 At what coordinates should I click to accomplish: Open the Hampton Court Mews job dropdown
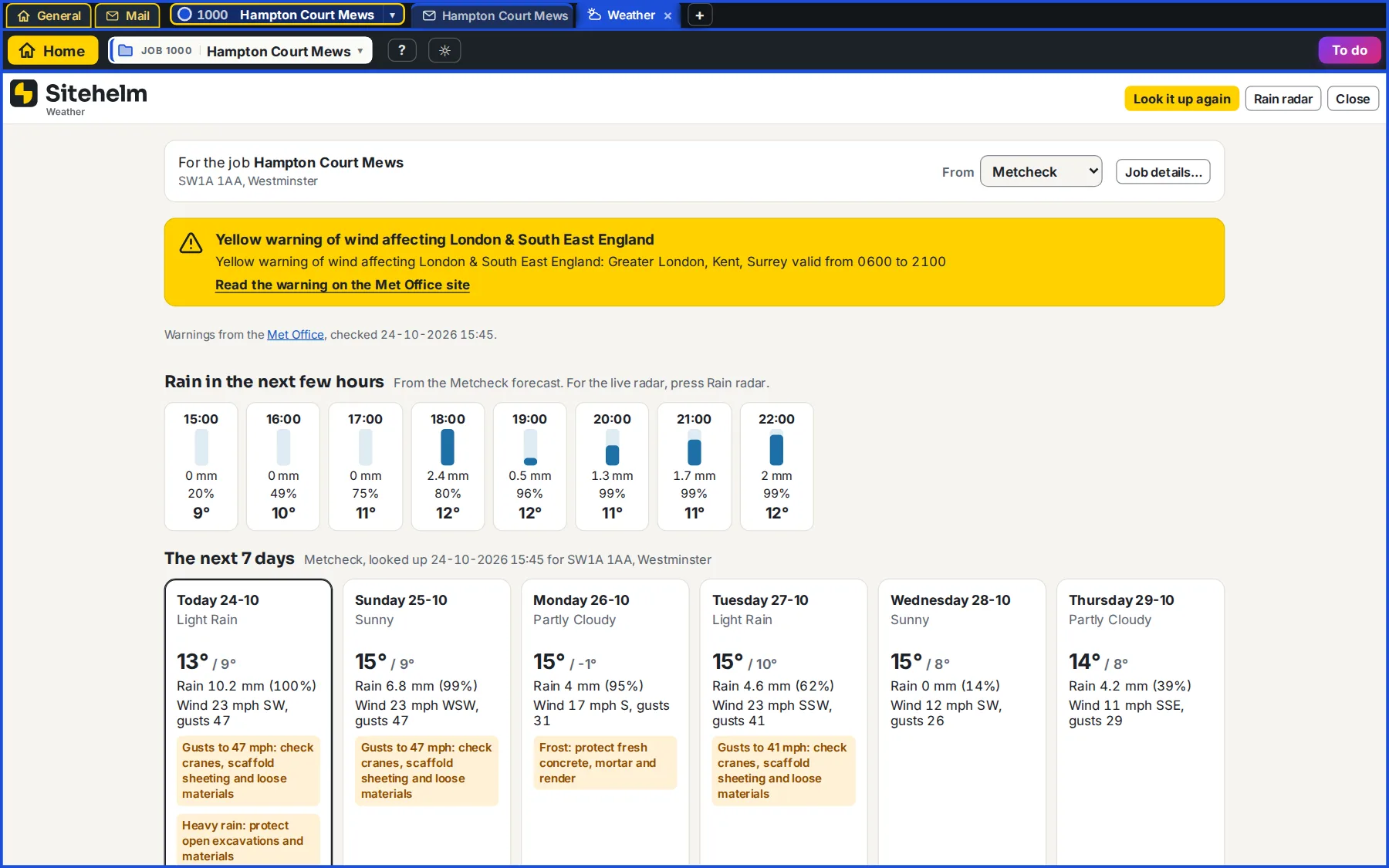pyautogui.click(x=242, y=51)
